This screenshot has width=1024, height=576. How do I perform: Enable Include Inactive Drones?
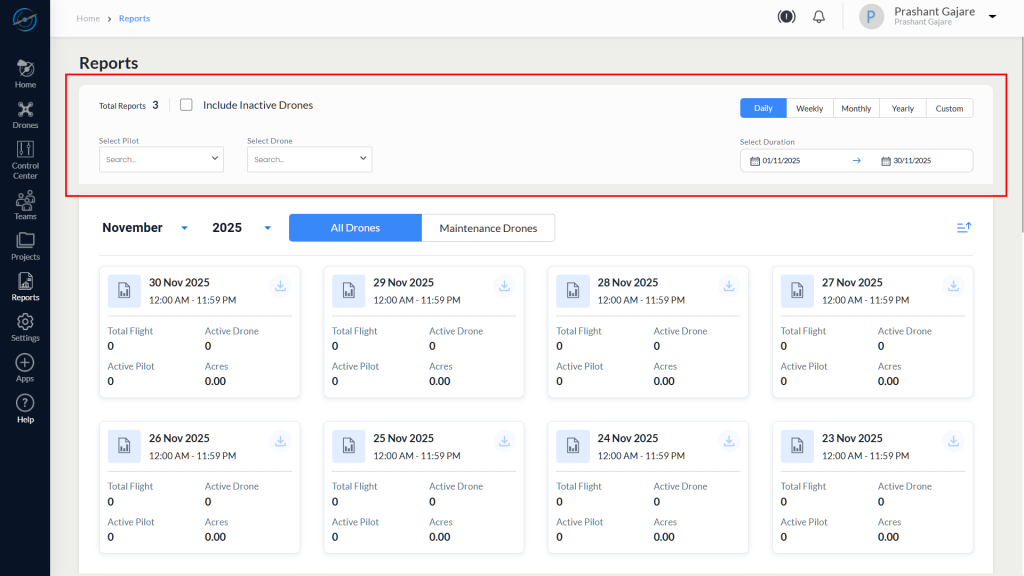pyautogui.click(x=185, y=105)
